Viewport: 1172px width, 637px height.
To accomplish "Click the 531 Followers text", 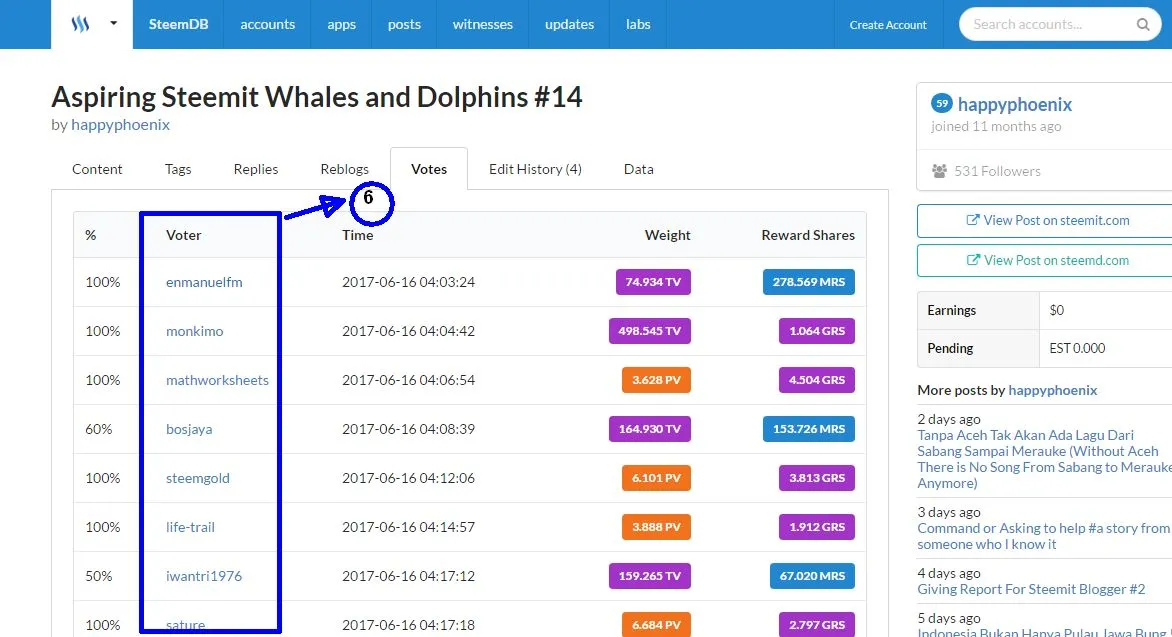I will tap(997, 171).
